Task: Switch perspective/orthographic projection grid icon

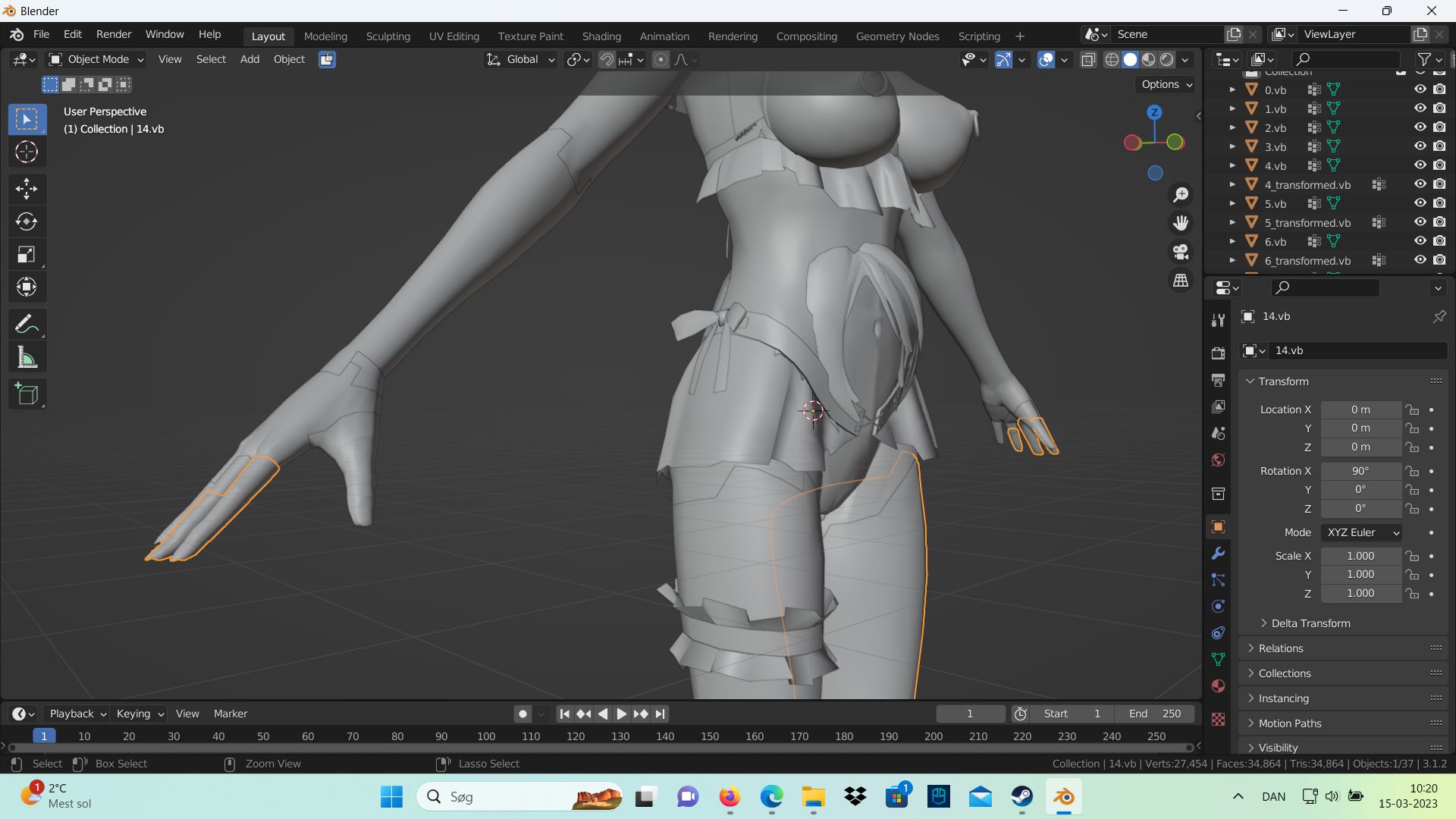Action: click(x=1181, y=281)
